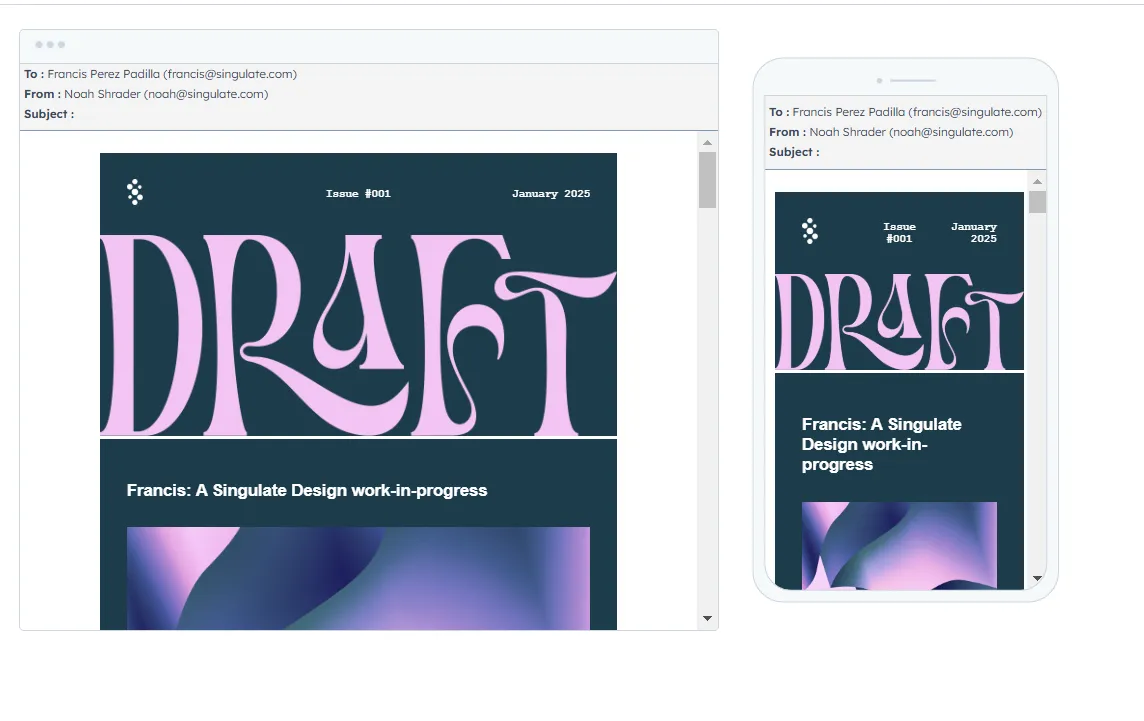Image resolution: width=1144 pixels, height=721 pixels.
Task: Click the mobile To line for Francis Perez Padilla
Action: click(905, 112)
